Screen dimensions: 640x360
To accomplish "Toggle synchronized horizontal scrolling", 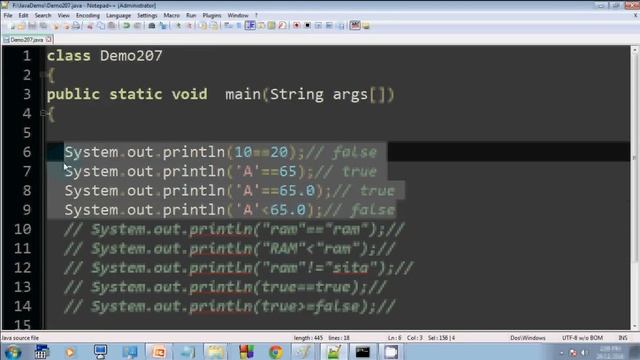I will [x=214, y=26].
